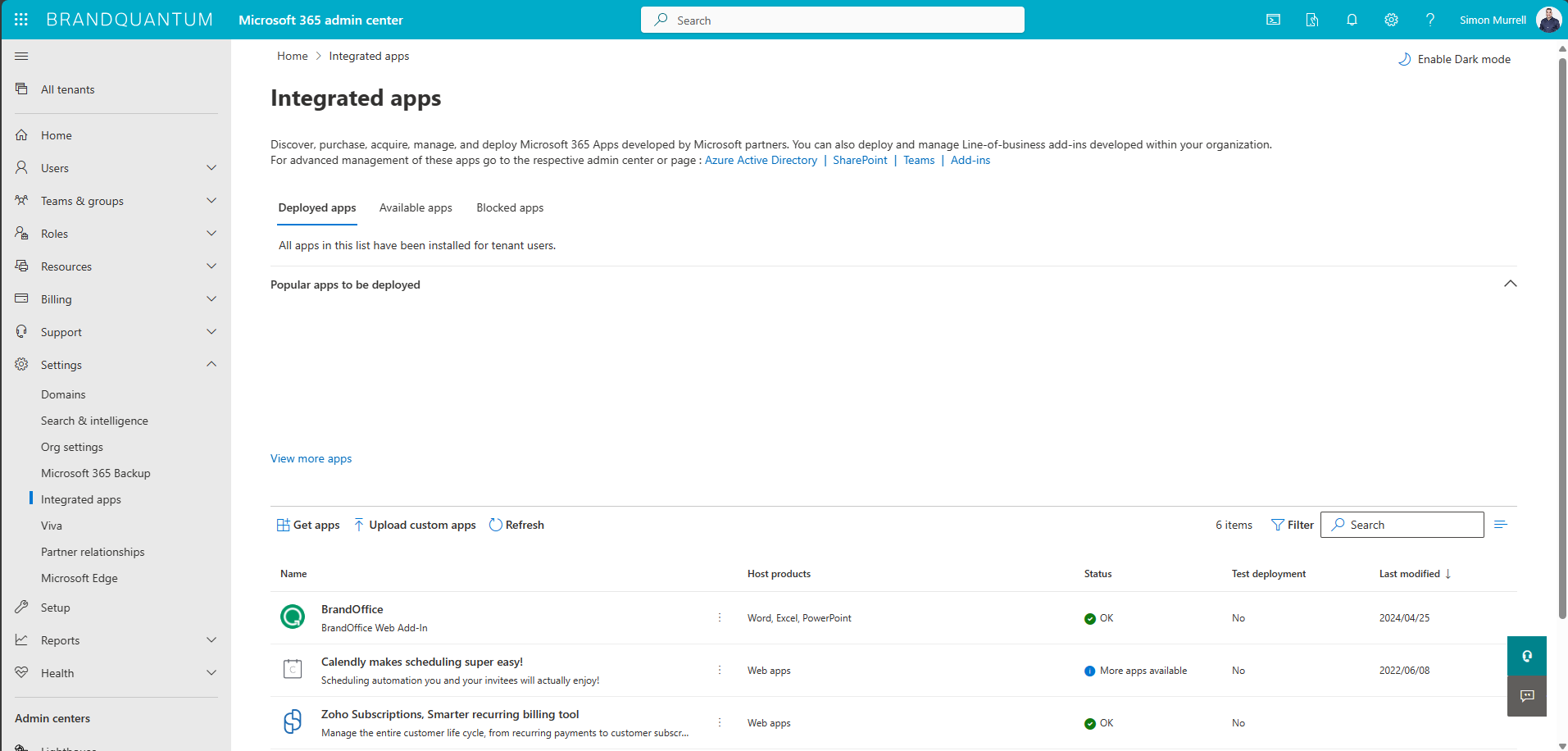Image resolution: width=1568 pixels, height=751 pixels.
Task: Open Microsoft 365 Backup in sidebar
Action: 96,473
